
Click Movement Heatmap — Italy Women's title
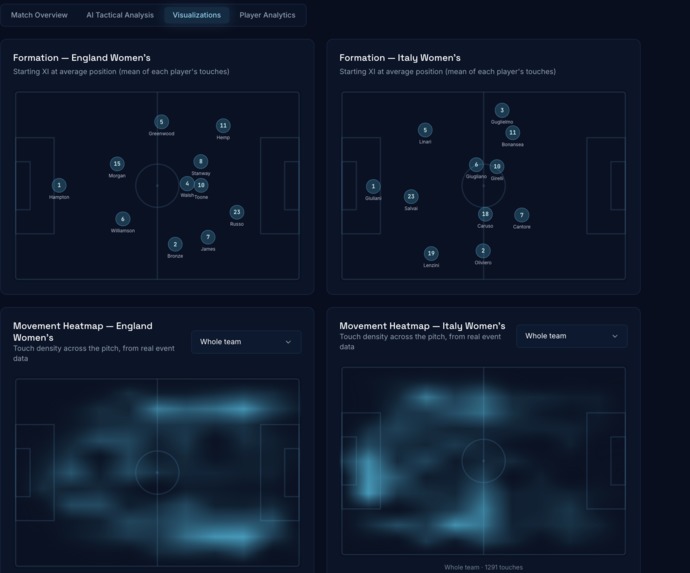(x=422, y=326)
